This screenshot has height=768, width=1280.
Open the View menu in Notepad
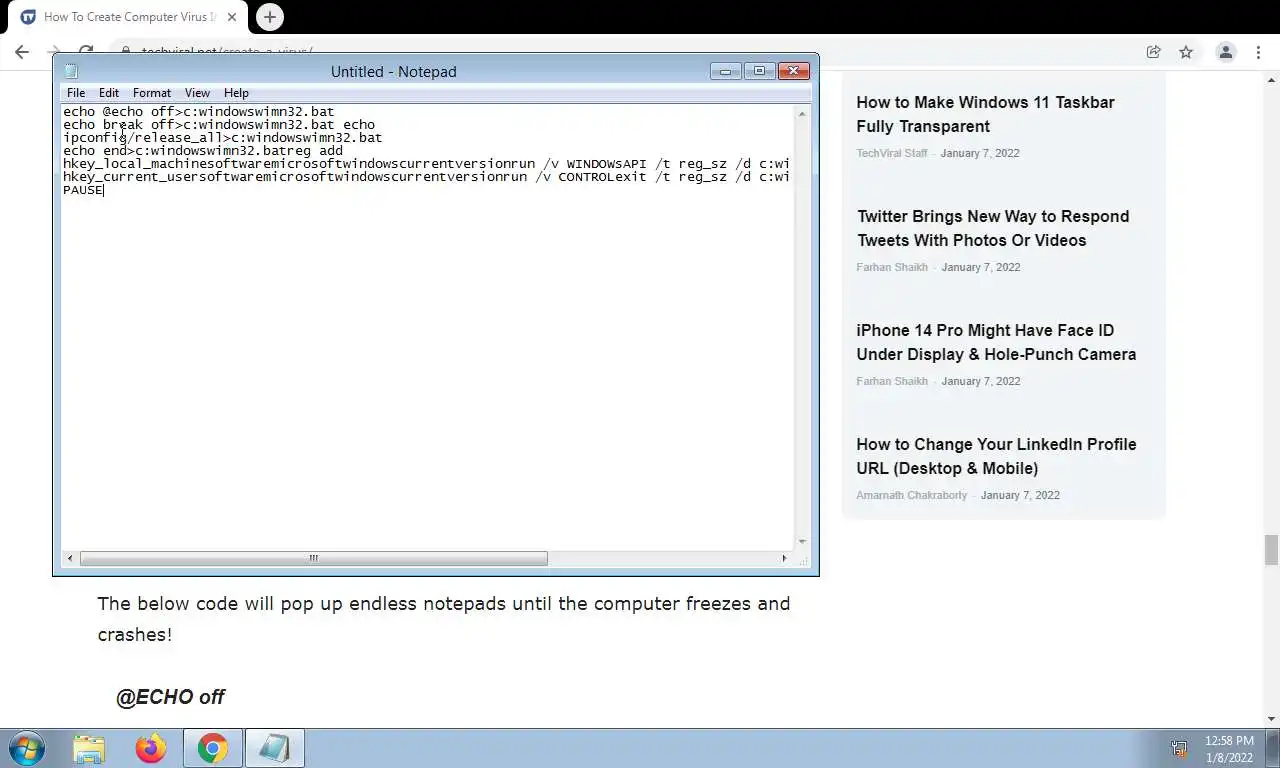pos(197,93)
